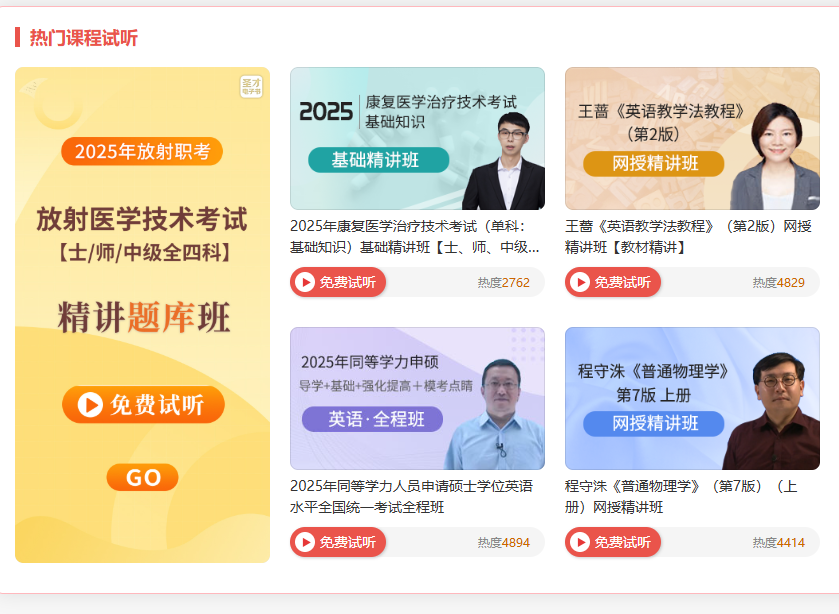
Task: Open 王蔷《英语教学法教程》网授精讲班 title link
Action: [684, 236]
